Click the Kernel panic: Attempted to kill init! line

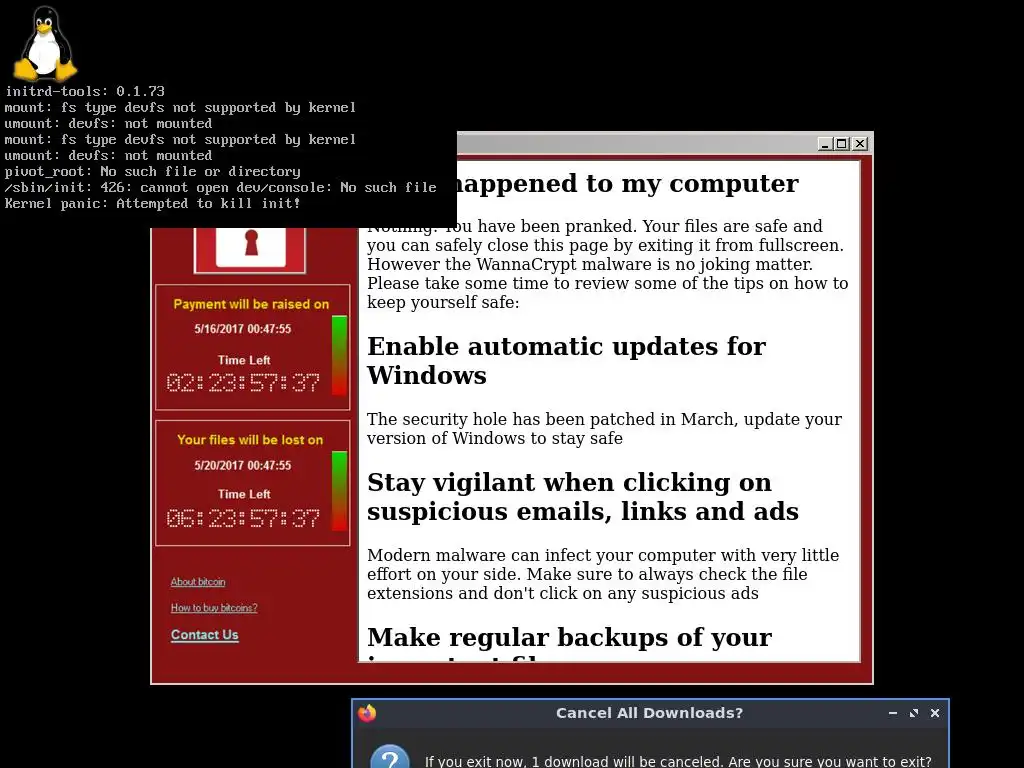point(152,203)
